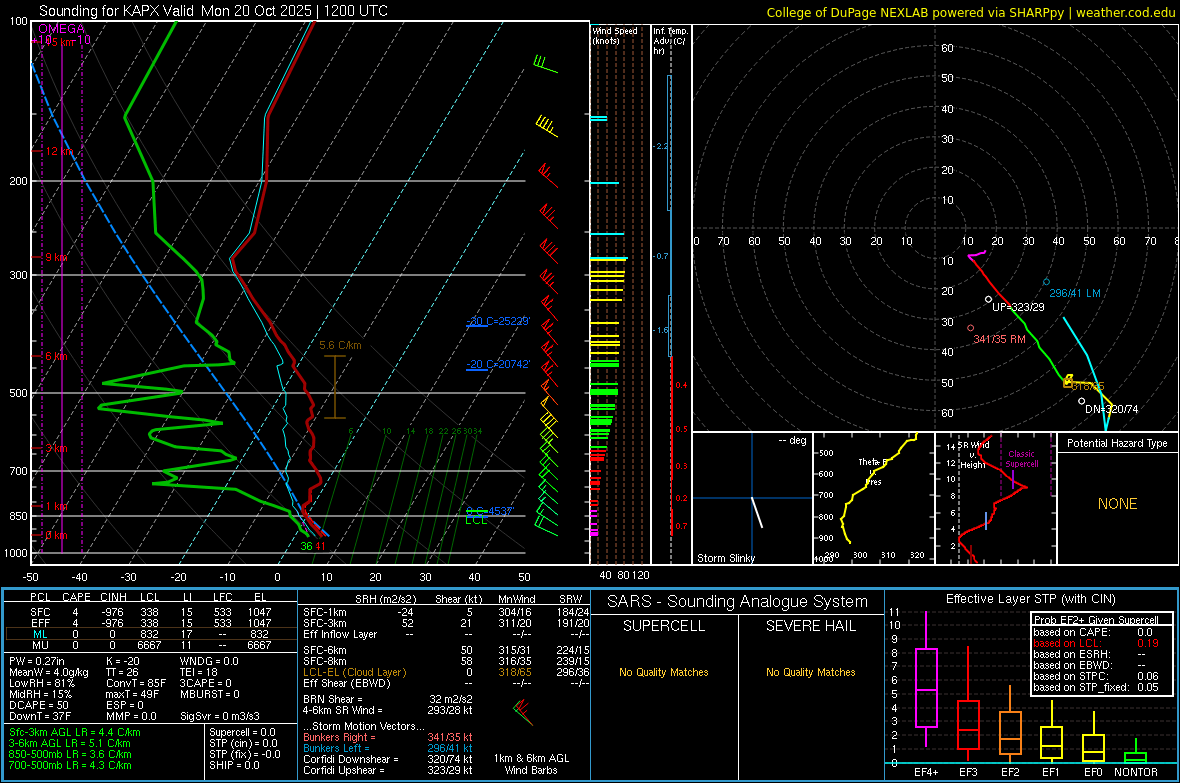The image size is (1180, 783).
Task: Click the Bunkers Left mover circle on hodograph
Action: pos(1046,282)
